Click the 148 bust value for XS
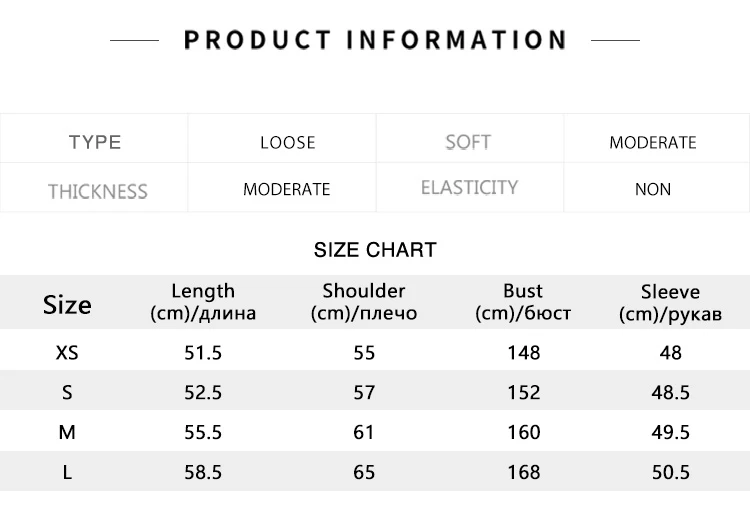 click(x=524, y=353)
